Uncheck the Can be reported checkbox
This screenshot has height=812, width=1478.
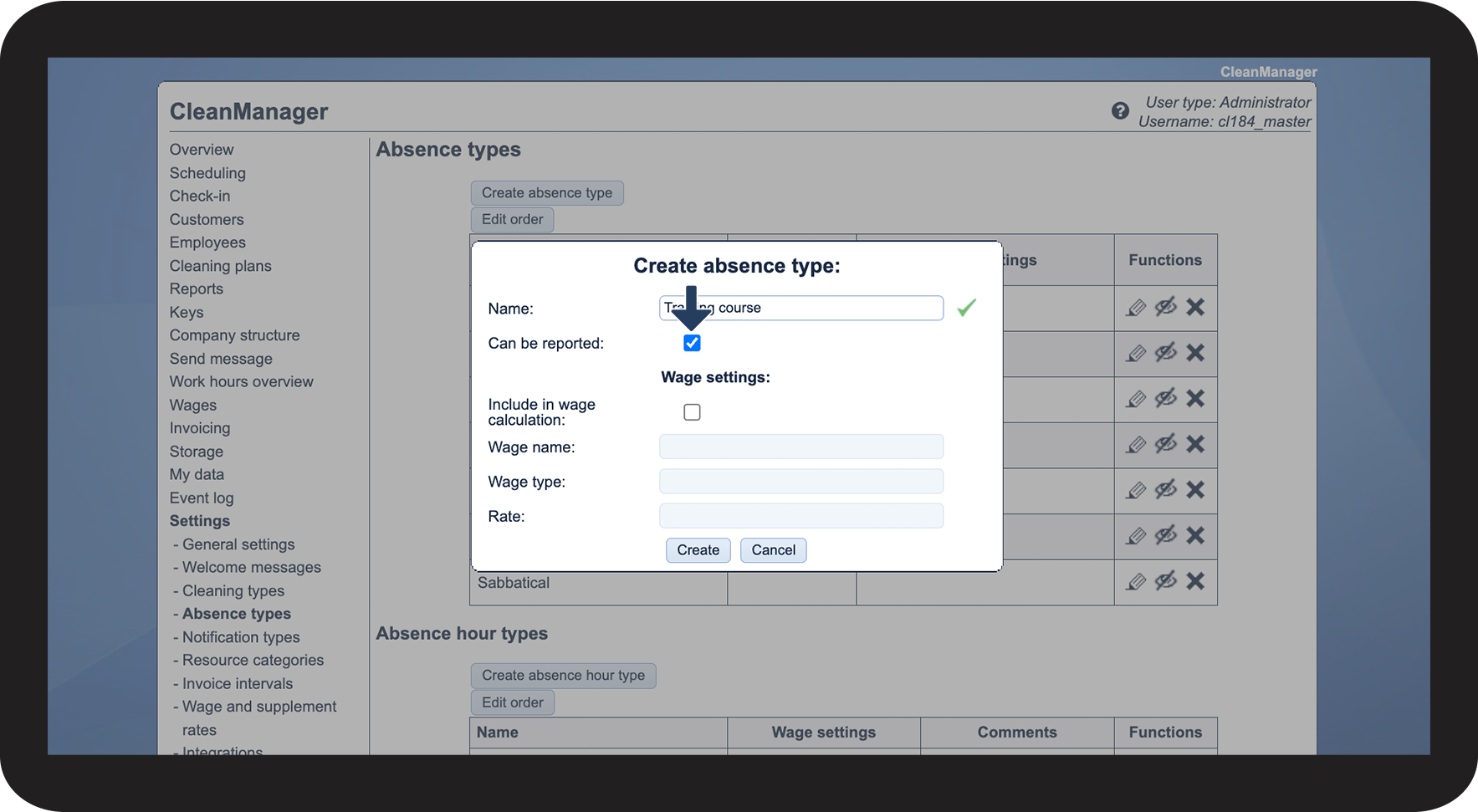692,343
